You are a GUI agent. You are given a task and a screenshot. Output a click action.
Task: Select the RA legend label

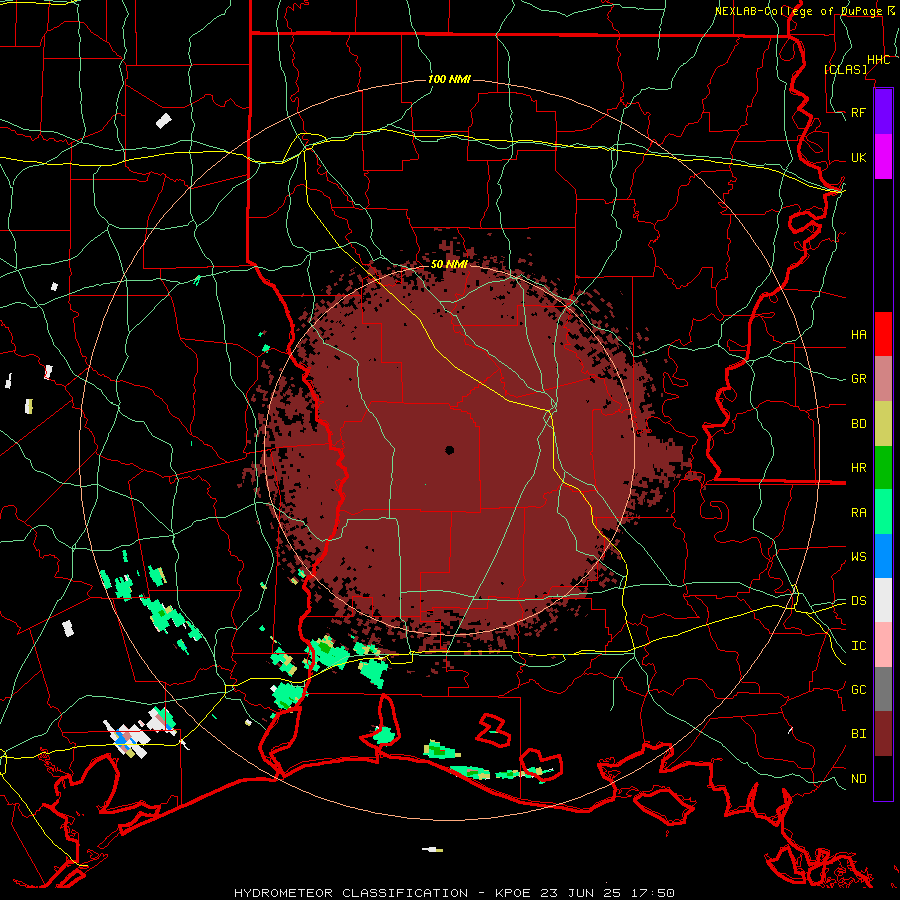click(858, 513)
